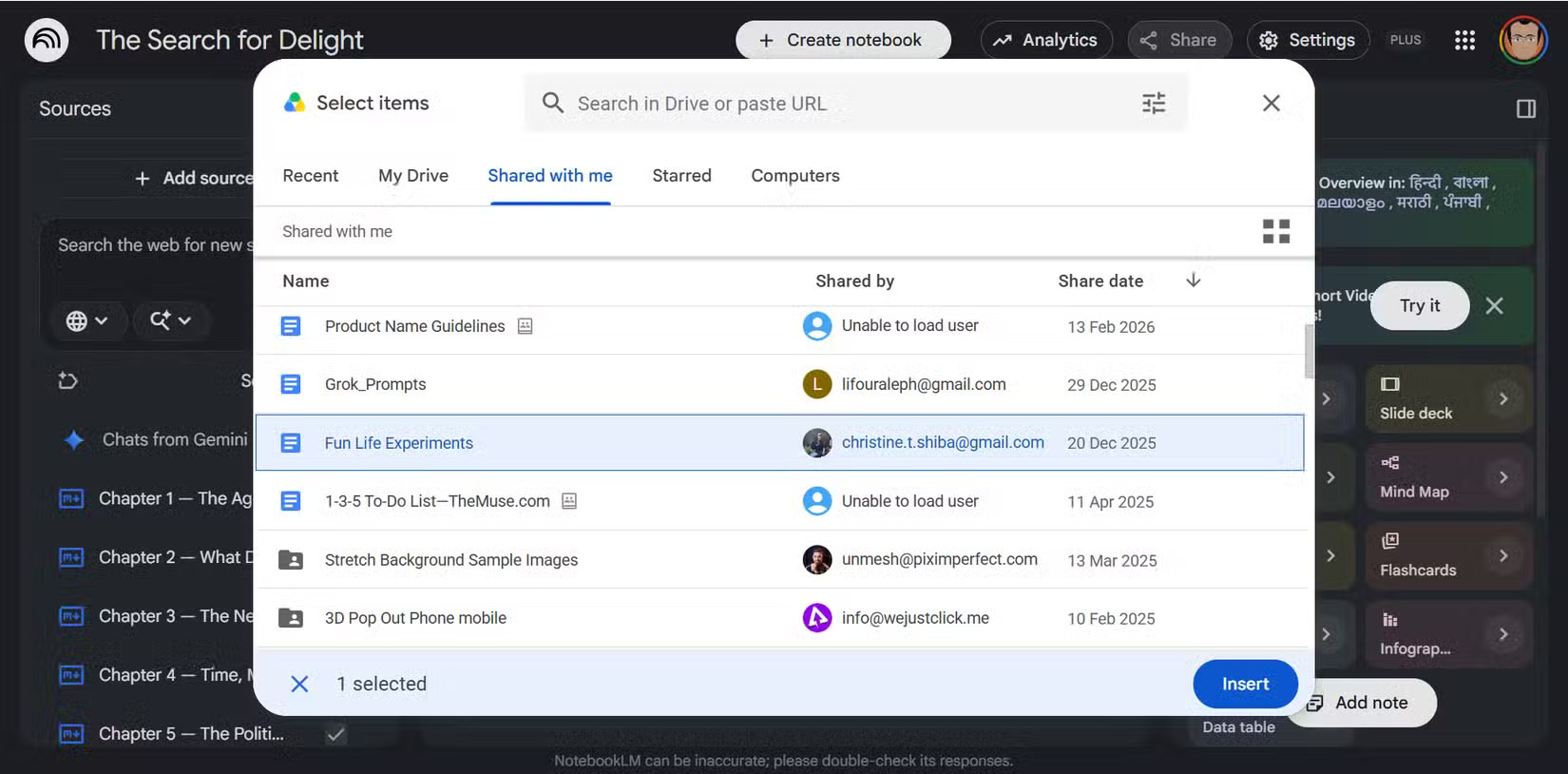This screenshot has height=774, width=1568.
Task: Click the Create notebook button
Action: point(843,40)
